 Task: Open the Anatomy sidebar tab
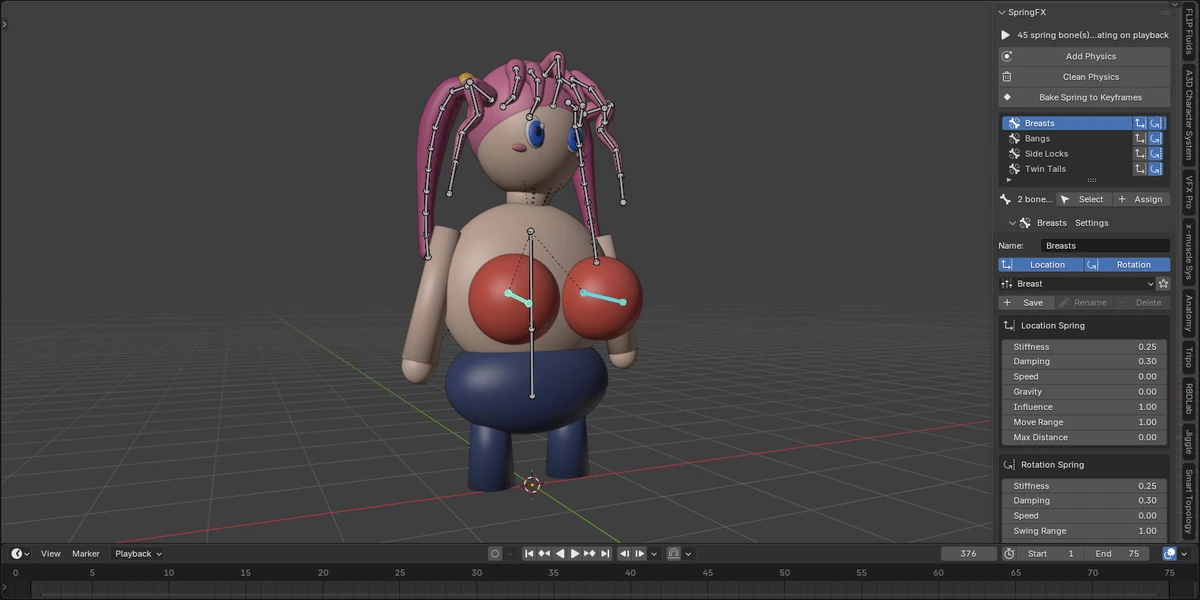pos(1189,311)
